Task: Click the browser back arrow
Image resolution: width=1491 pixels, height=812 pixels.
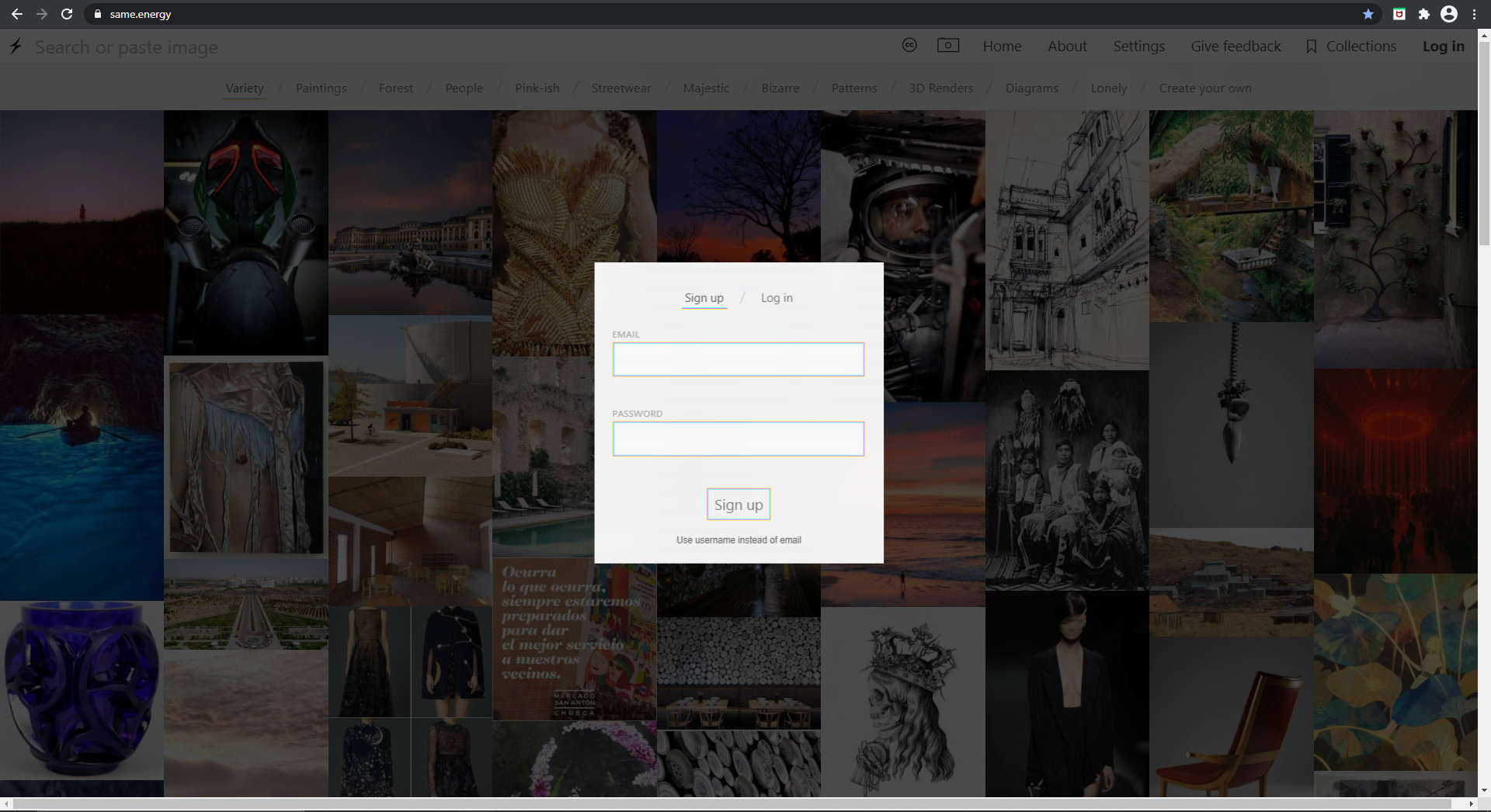Action: (x=16, y=14)
